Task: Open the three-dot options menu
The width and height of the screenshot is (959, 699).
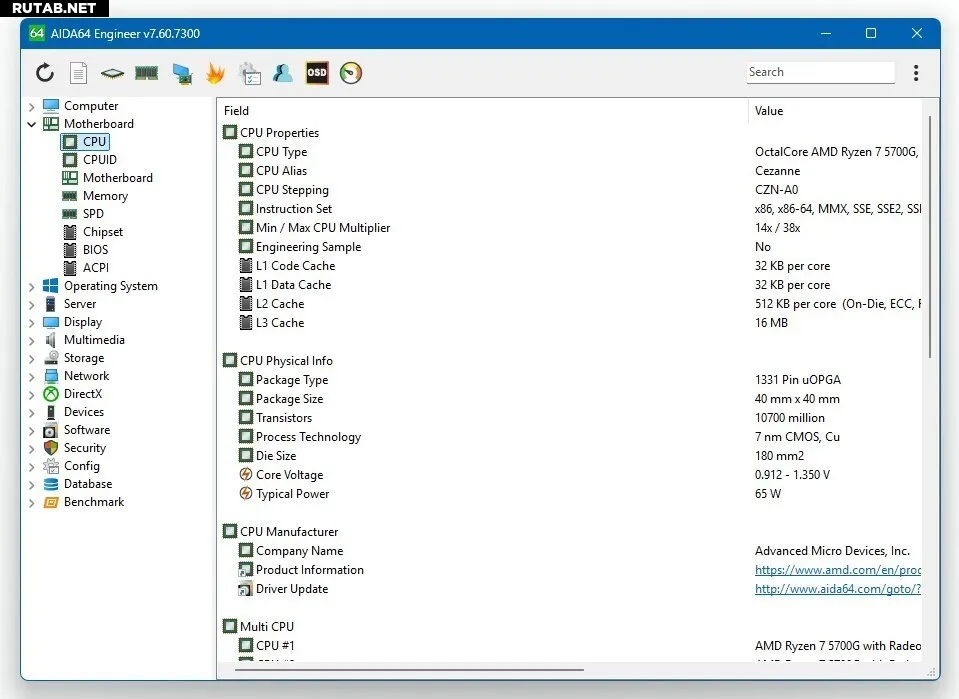Action: point(916,73)
